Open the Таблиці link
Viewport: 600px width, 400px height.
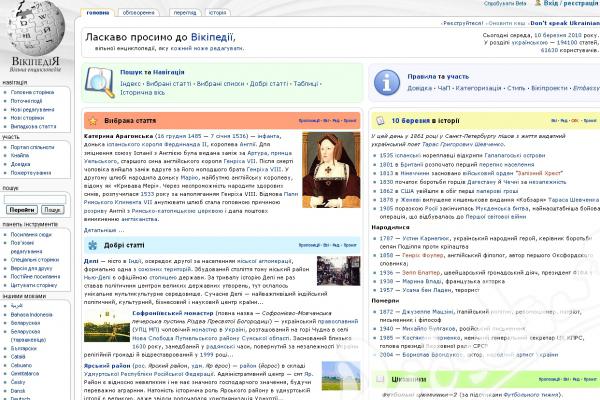click(306, 84)
